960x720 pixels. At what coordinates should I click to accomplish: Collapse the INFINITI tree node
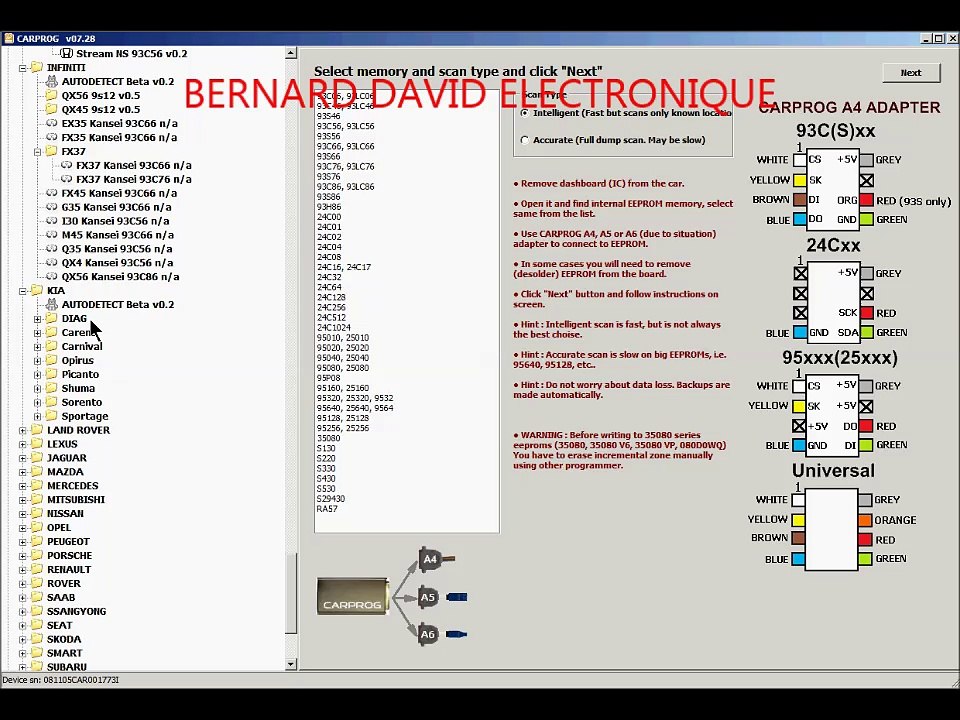(23, 68)
